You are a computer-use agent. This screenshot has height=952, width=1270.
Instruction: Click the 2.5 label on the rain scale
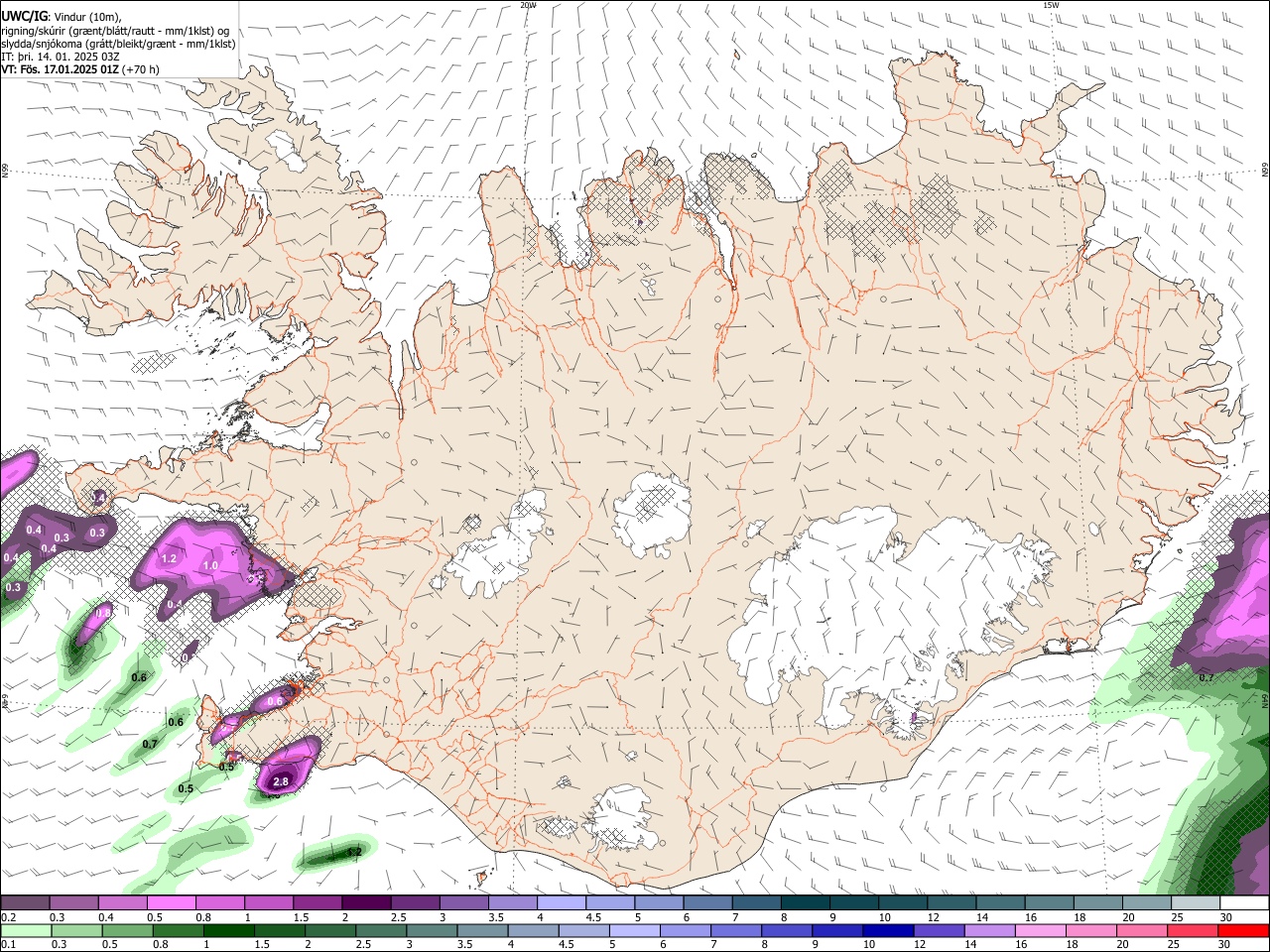363,944
